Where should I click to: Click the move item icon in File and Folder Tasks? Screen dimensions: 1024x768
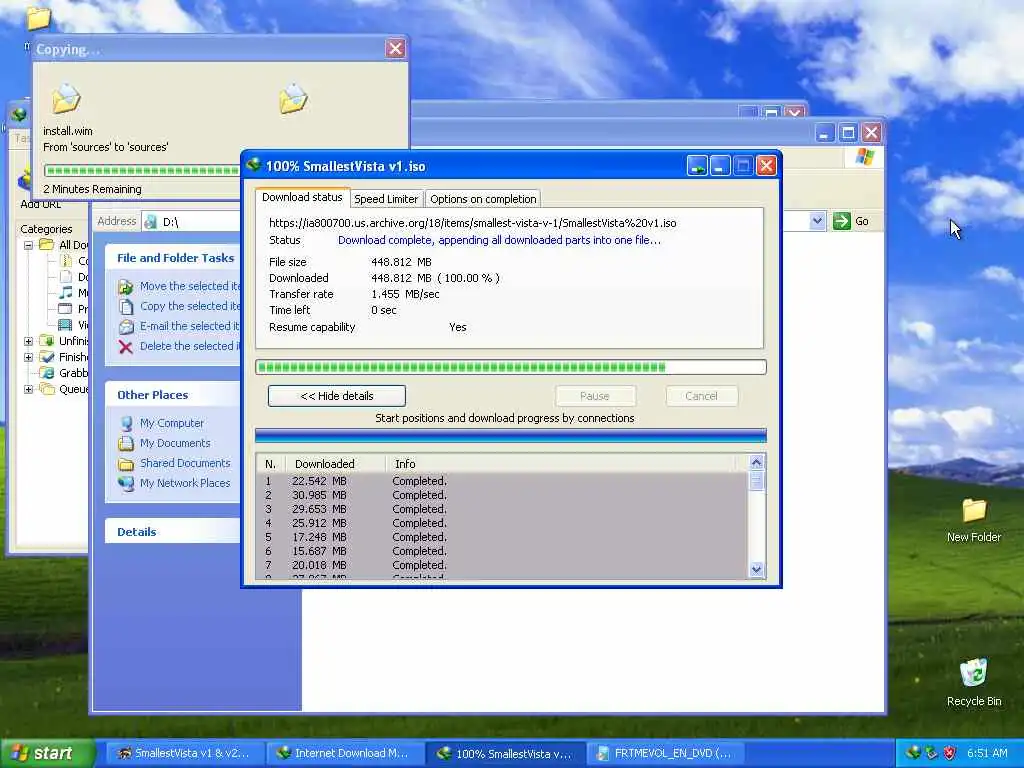pyautogui.click(x=126, y=287)
